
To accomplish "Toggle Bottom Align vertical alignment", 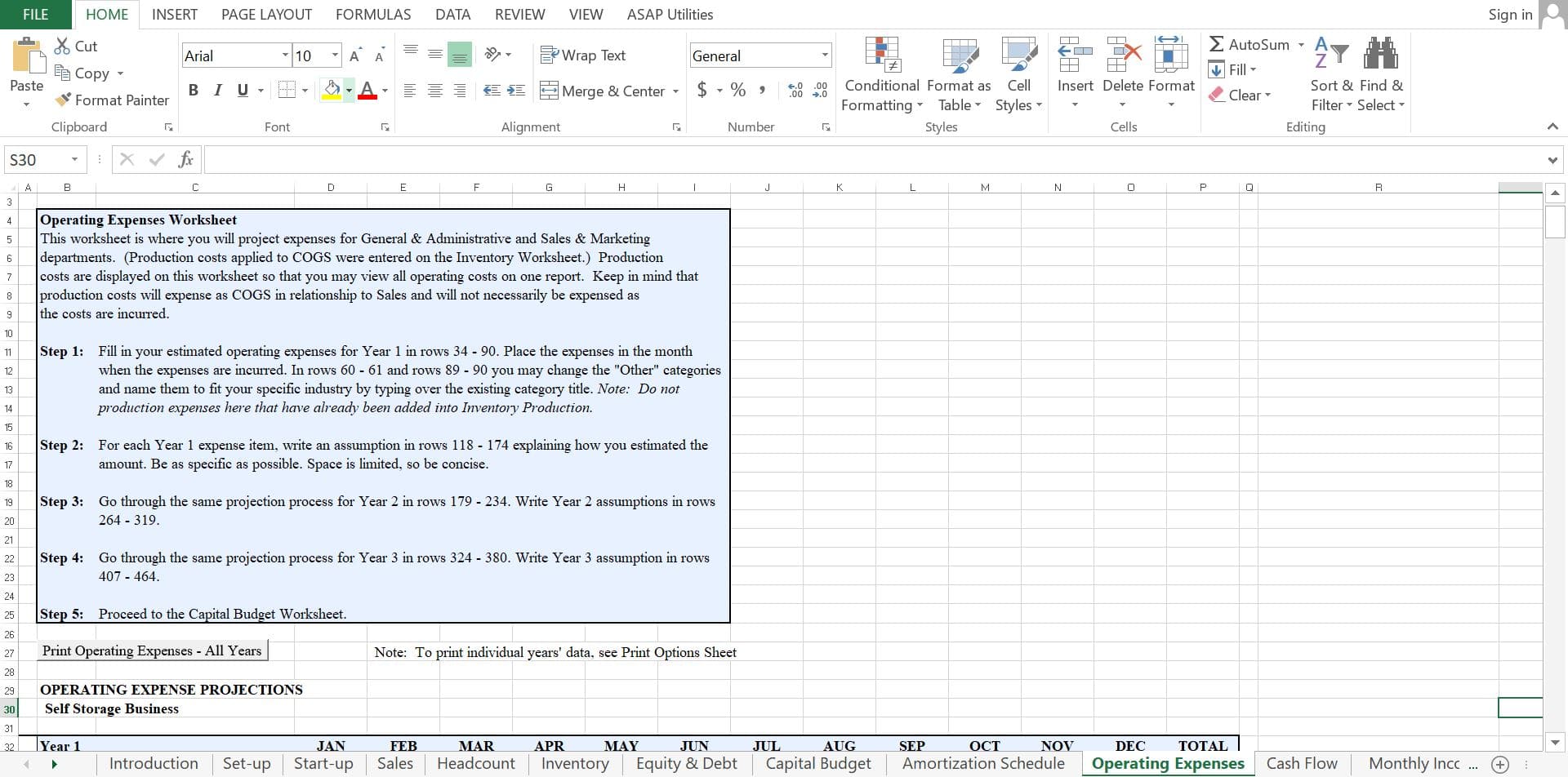I will point(460,55).
